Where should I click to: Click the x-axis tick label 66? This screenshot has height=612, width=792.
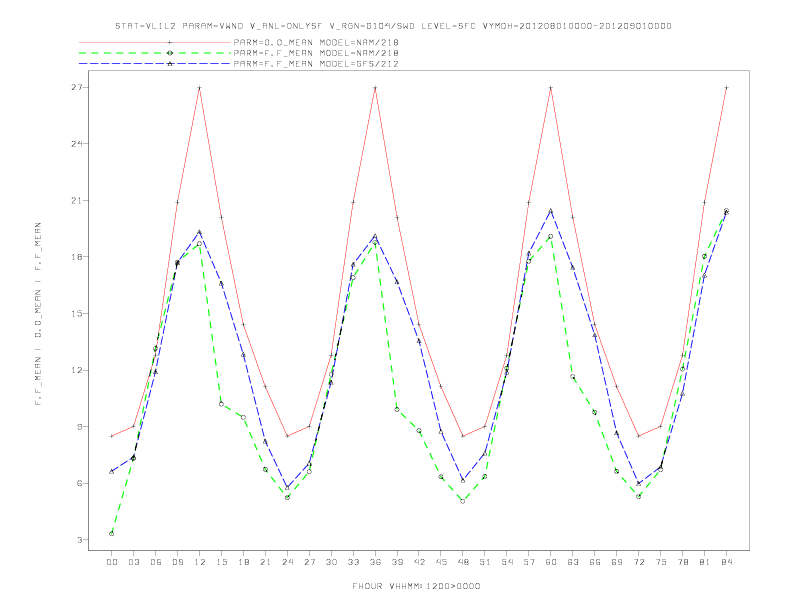tap(595, 562)
